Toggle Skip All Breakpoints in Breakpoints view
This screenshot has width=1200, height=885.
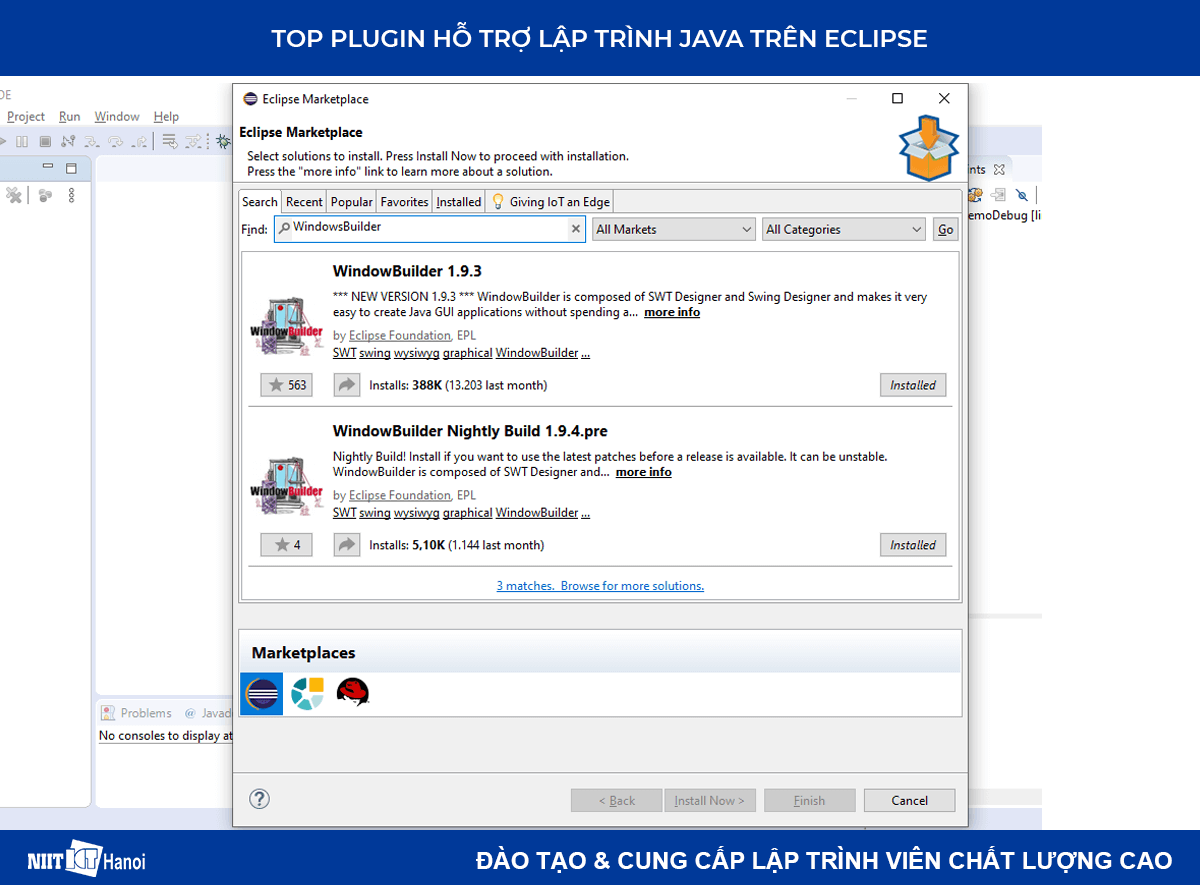point(1022,194)
